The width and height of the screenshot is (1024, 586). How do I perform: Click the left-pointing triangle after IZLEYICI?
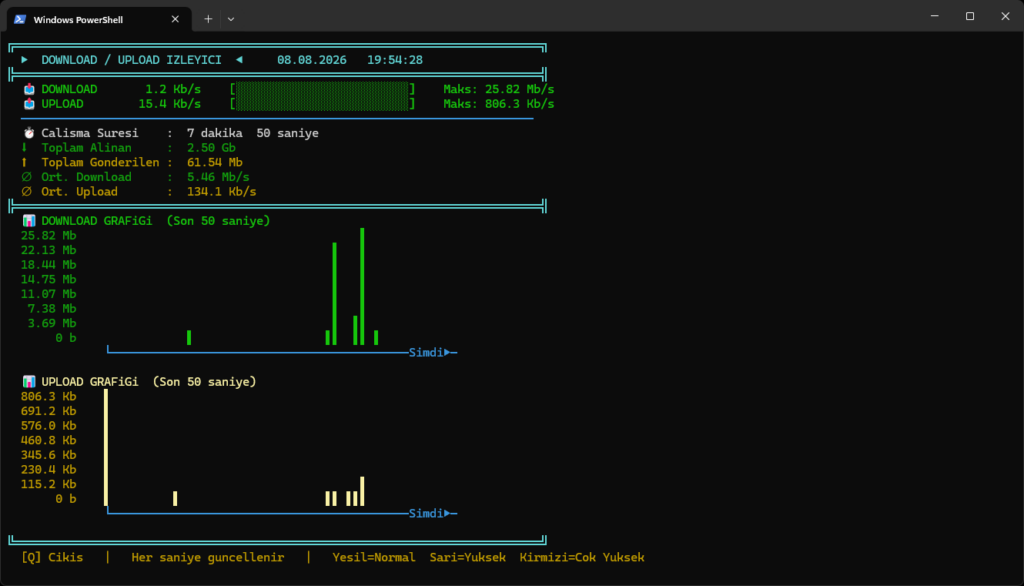[239, 59]
